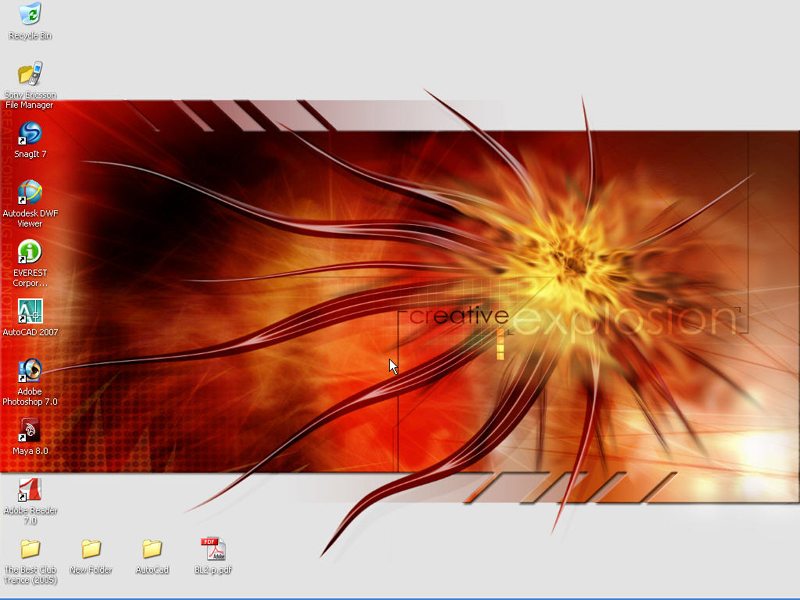The height and width of the screenshot is (600, 800).
Task: Open the AutoCad folder on desktop
Action: pyautogui.click(x=152, y=549)
